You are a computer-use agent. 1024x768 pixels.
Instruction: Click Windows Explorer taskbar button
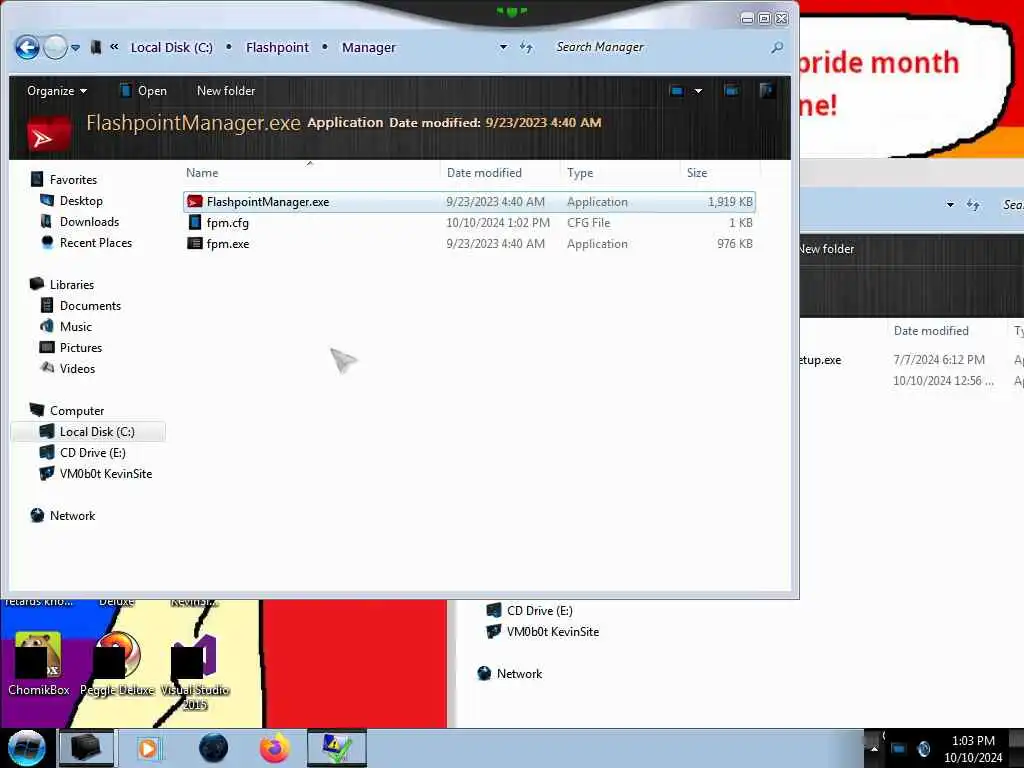point(86,748)
